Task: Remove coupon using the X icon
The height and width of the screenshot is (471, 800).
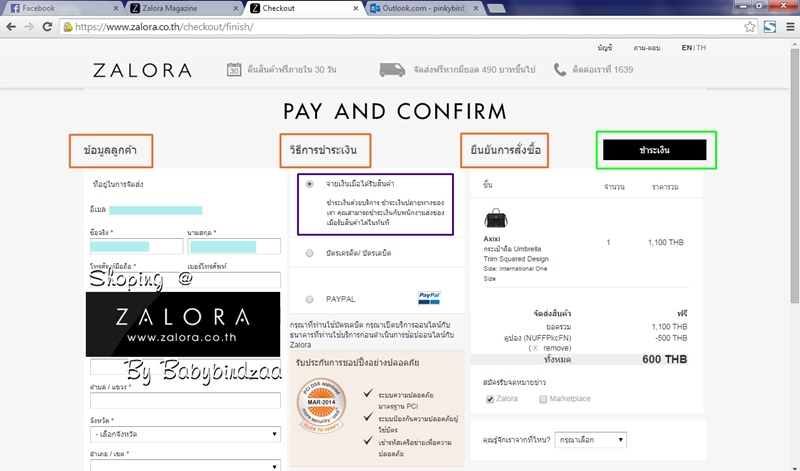Action: [535, 348]
